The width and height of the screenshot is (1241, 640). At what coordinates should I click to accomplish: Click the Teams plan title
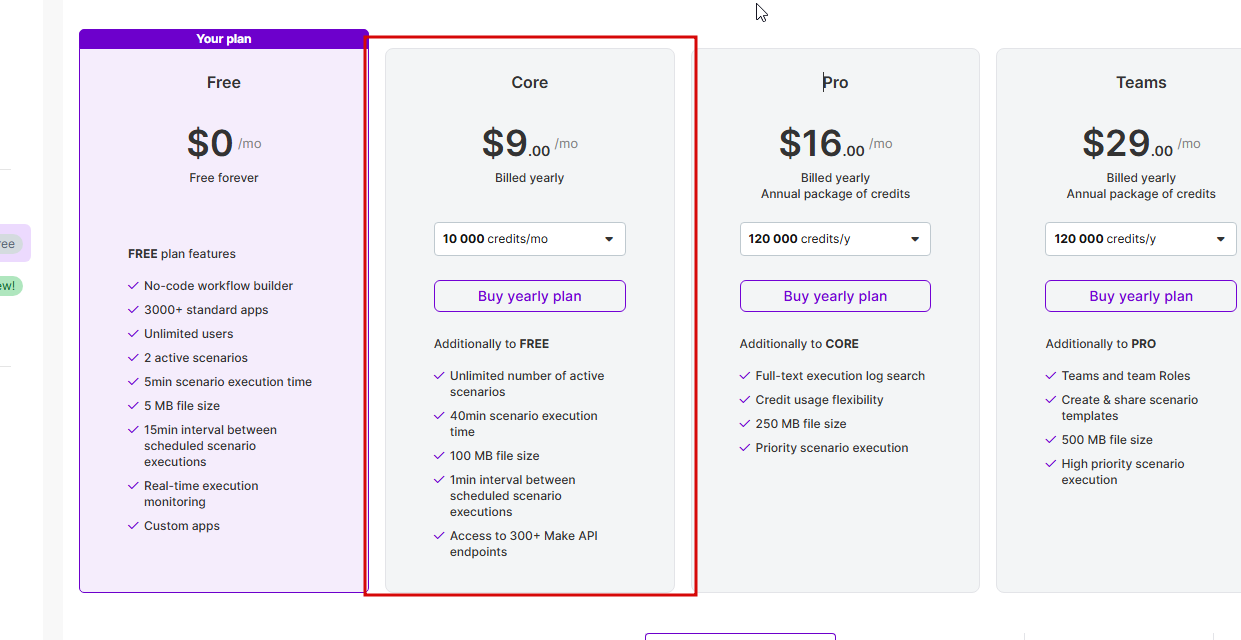1141,83
